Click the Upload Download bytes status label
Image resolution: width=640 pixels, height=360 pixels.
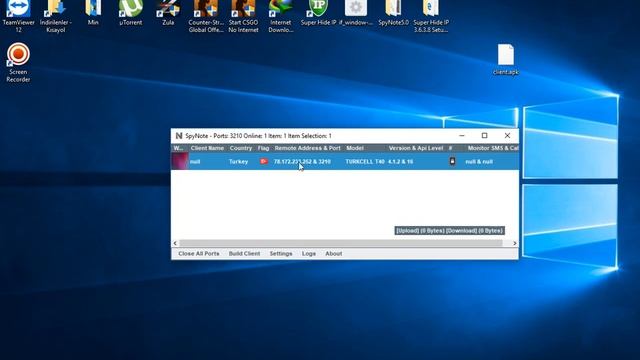pos(449,231)
